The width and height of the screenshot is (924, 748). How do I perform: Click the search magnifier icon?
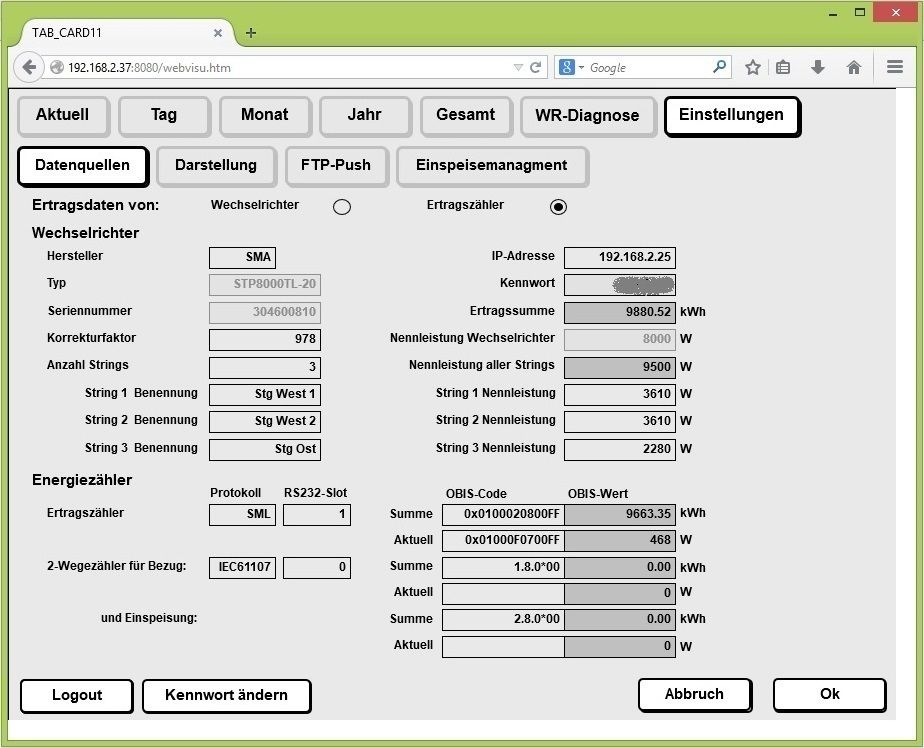pyautogui.click(x=720, y=68)
